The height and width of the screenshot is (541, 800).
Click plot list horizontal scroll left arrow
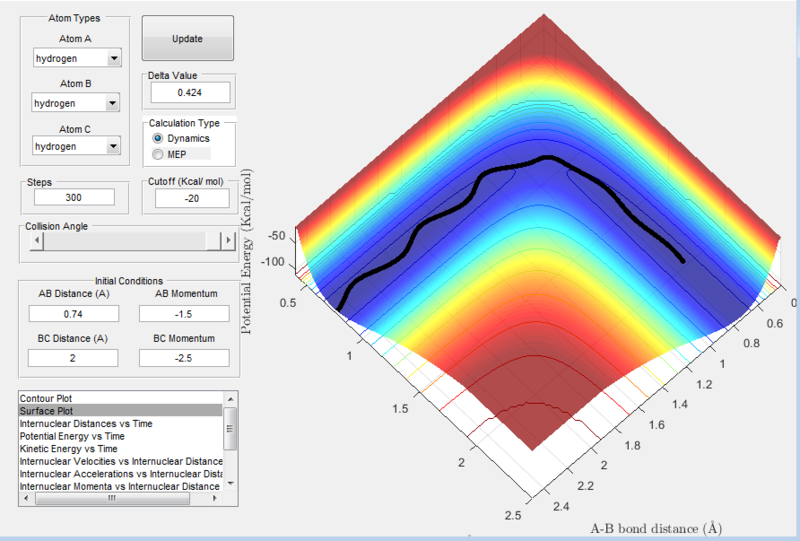[x=27, y=499]
